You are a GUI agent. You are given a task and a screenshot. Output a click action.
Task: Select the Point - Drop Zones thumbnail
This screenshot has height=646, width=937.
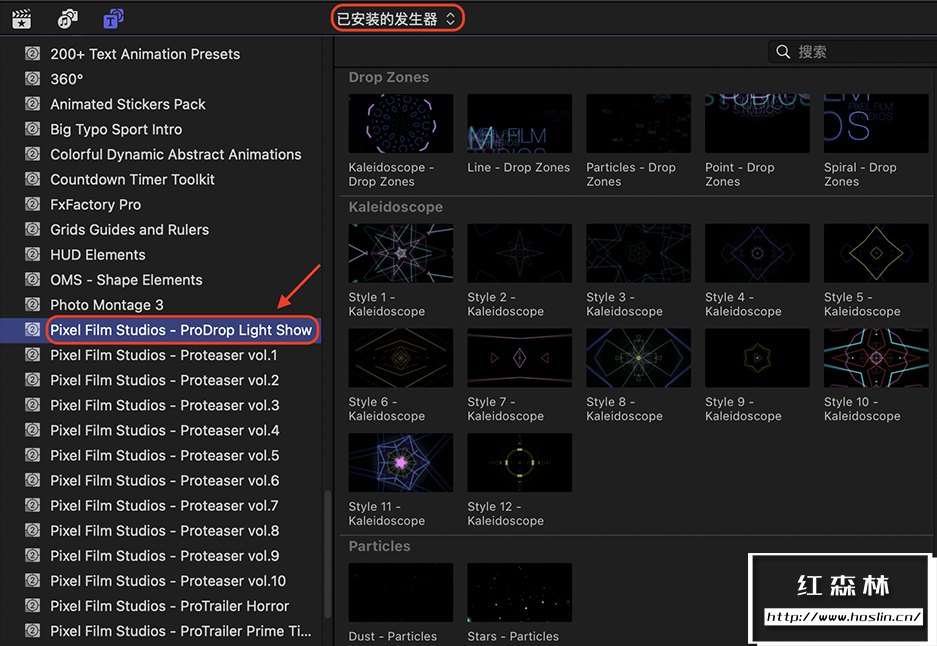pyautogui.click(x=757, y=123)
